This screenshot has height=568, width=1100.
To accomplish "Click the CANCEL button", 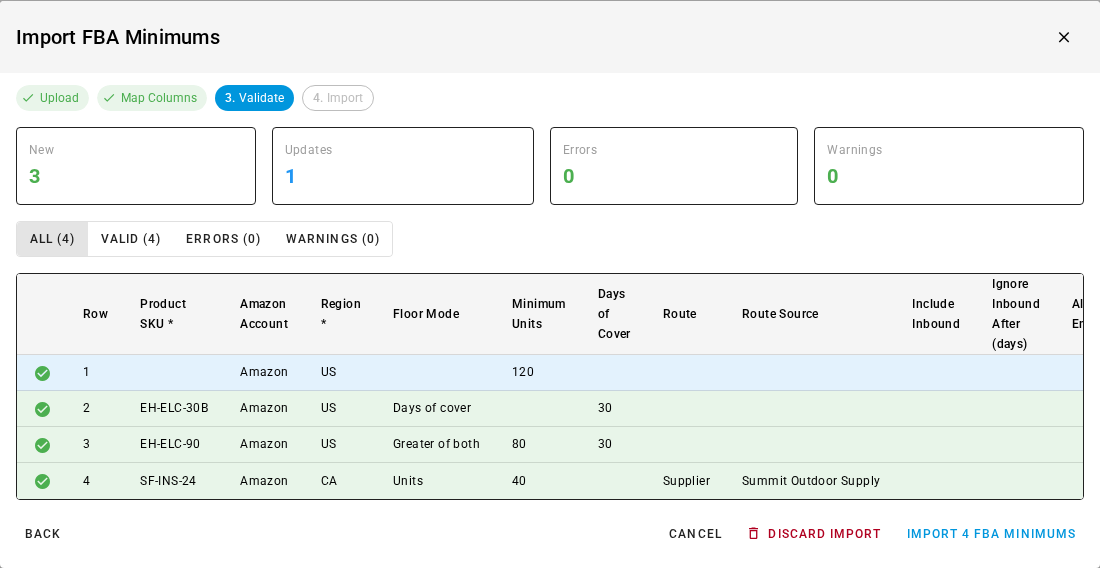I will pyautogui.click(x=695, y=534).
